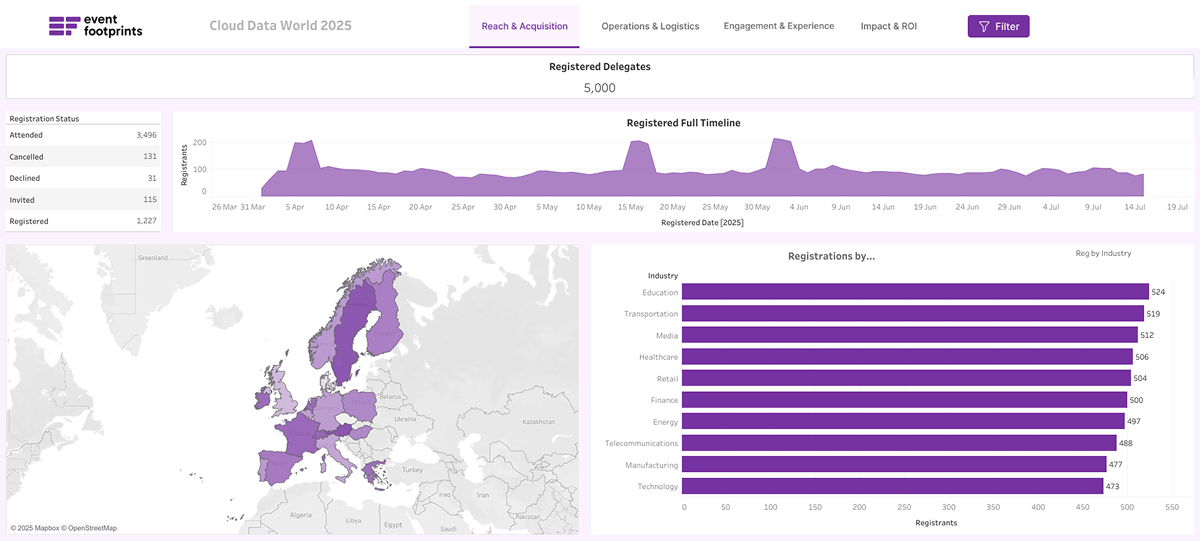Click the Finance registrations bar
Viewport: 1200px width, 541px height.
(x=904, y=400)
